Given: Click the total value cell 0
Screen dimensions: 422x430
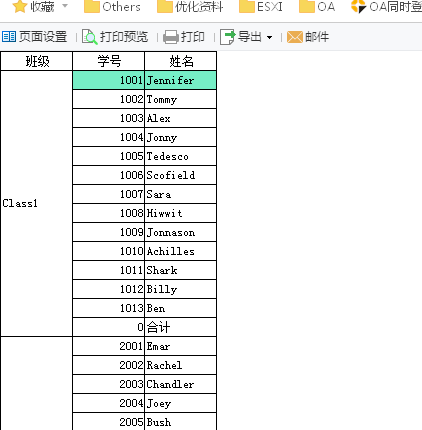Looking at the screenshot, I should pos(109,327).
